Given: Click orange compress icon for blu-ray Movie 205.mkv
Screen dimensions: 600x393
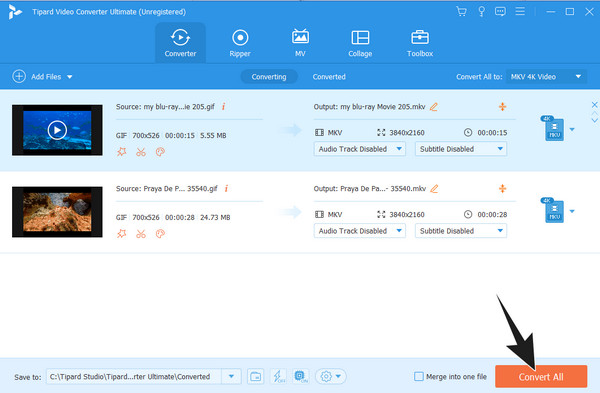Looking at the screenshot, I should point(502,107).
